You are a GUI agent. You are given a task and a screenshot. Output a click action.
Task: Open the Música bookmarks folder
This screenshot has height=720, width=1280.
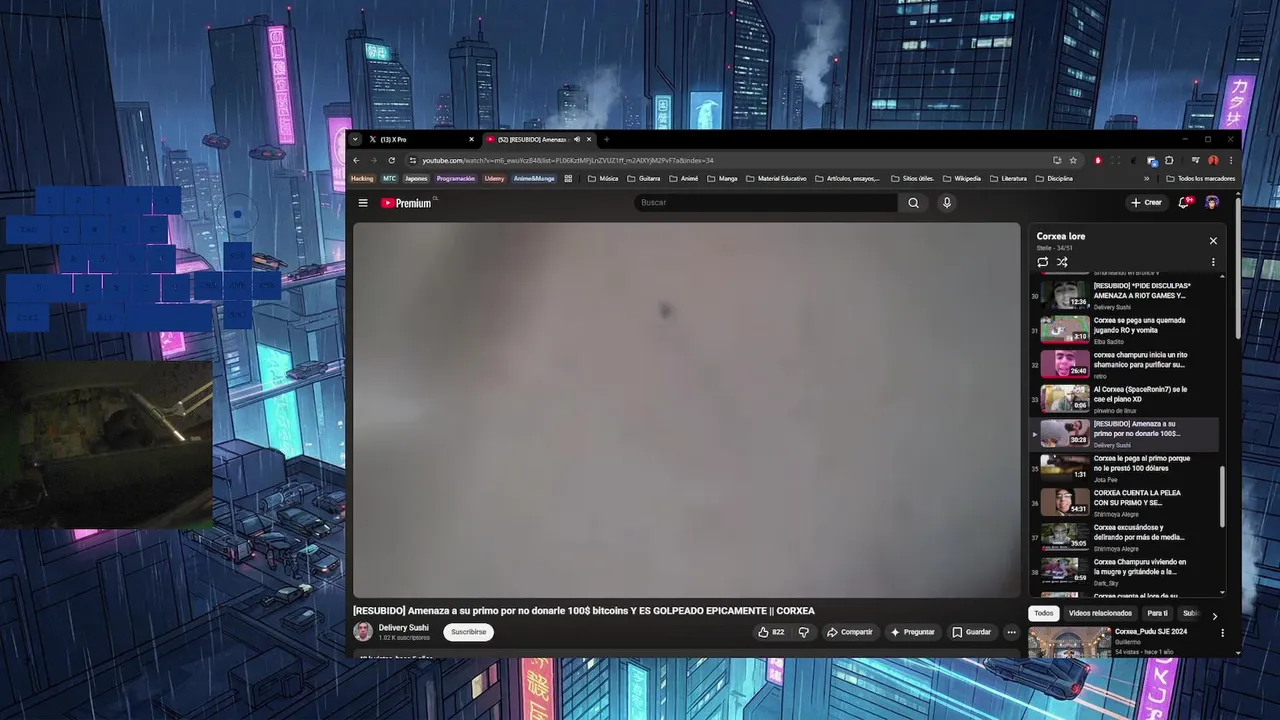coord(603,179)
